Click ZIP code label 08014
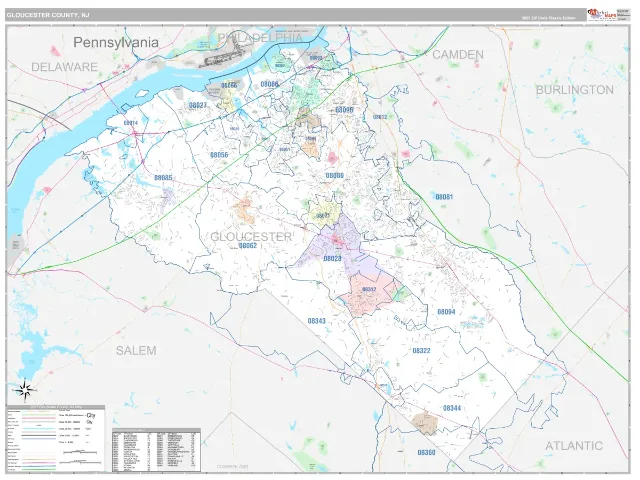Image resolution: width=640 pixels, height=480 pixels. (x=131, y=123)
